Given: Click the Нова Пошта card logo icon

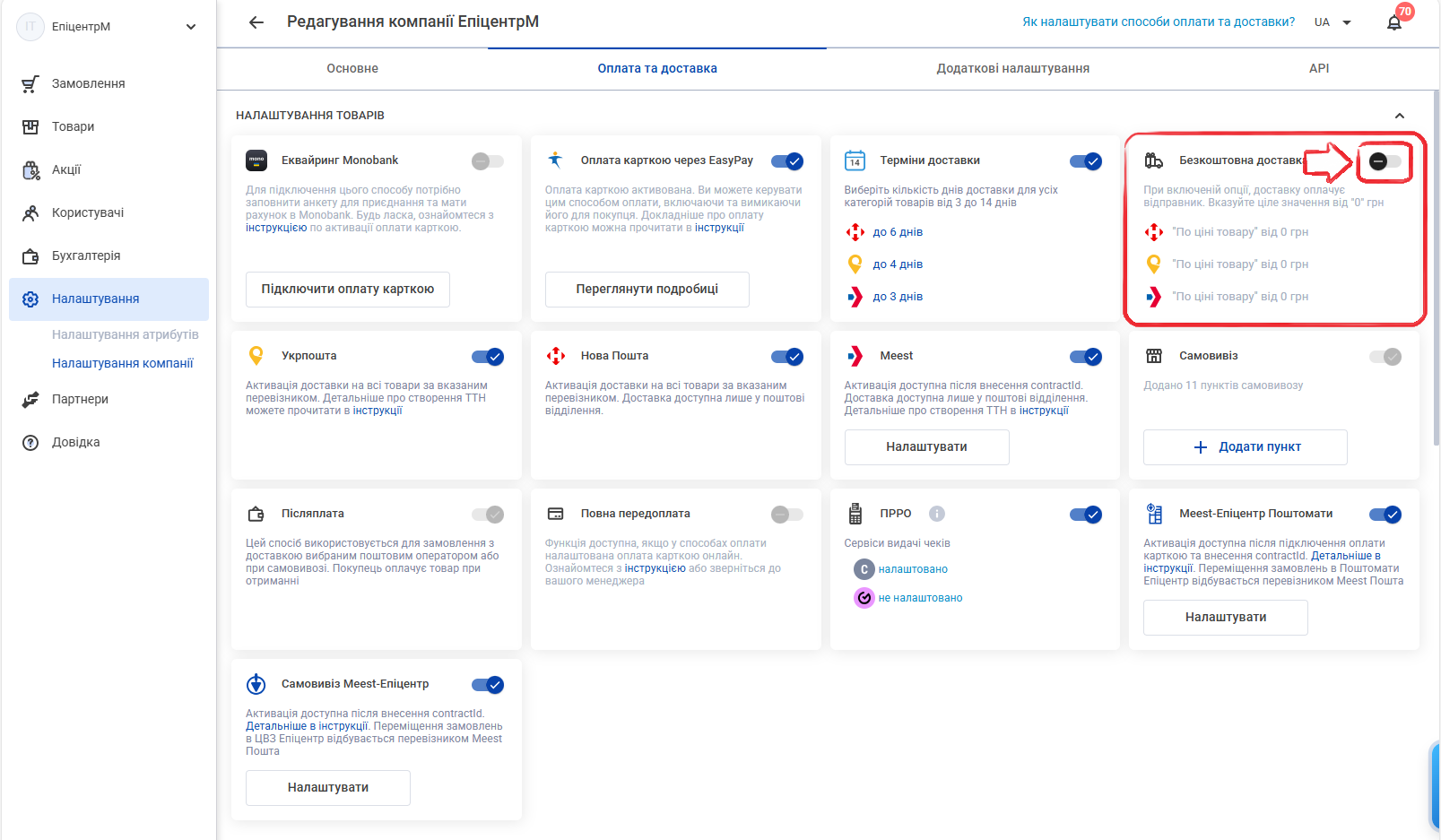Looking at the screenshot, I should coord(556,356).
